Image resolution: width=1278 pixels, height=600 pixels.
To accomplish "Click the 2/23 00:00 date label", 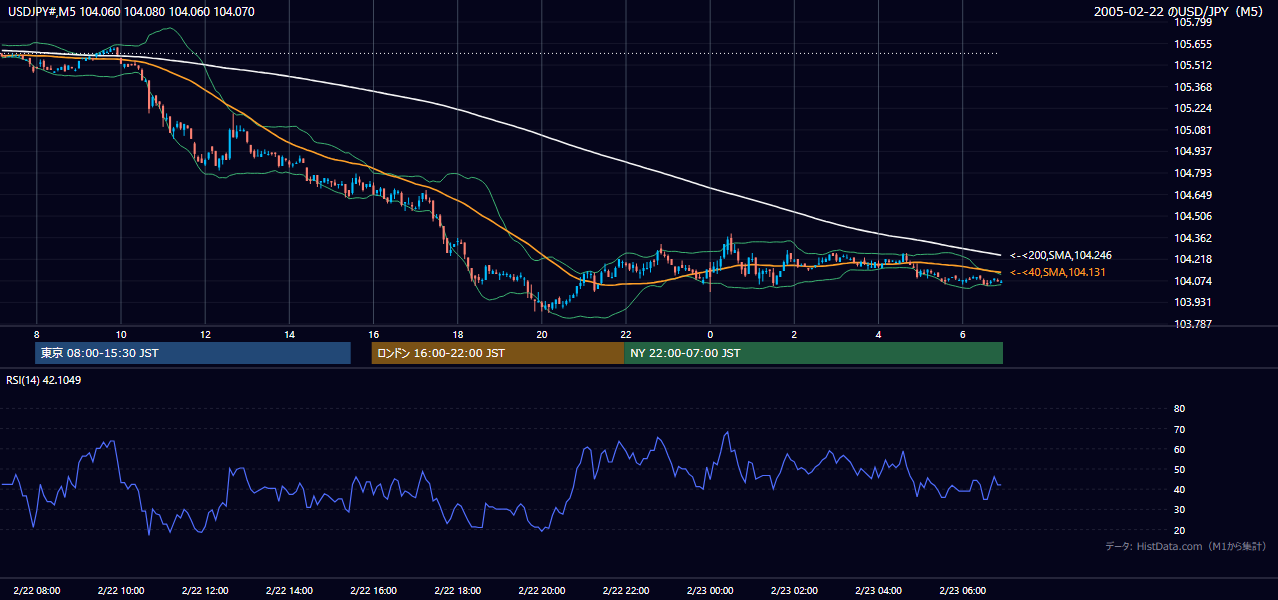I will coord(710,590).
